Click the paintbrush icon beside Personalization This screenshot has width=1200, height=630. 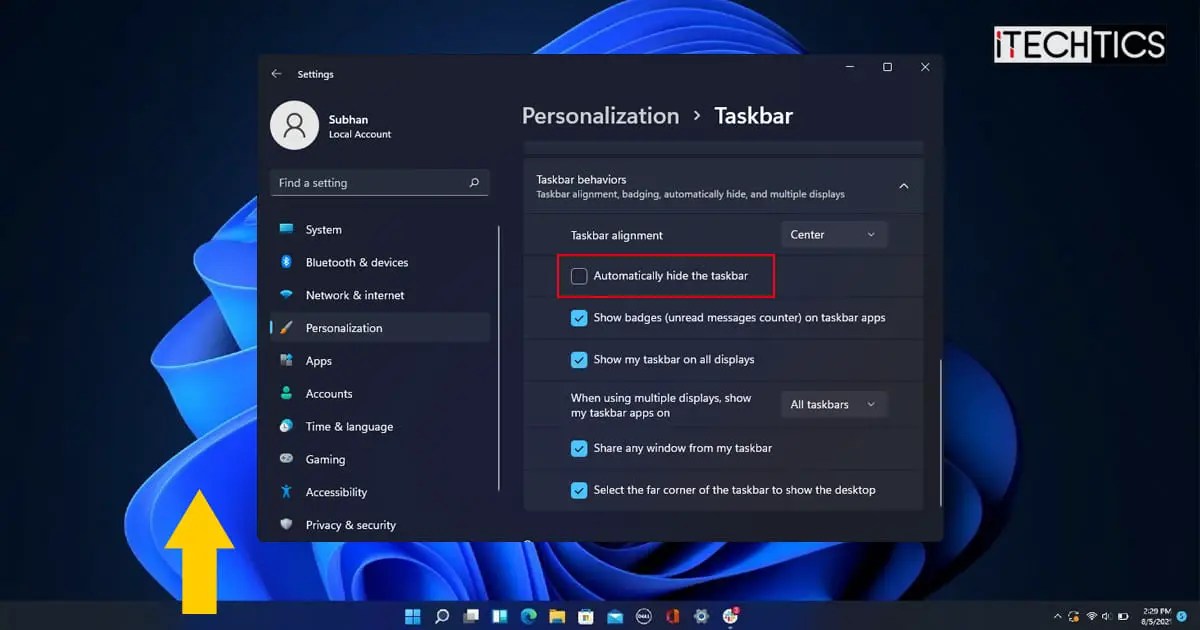pyautogui.click(x=286, y=328)
